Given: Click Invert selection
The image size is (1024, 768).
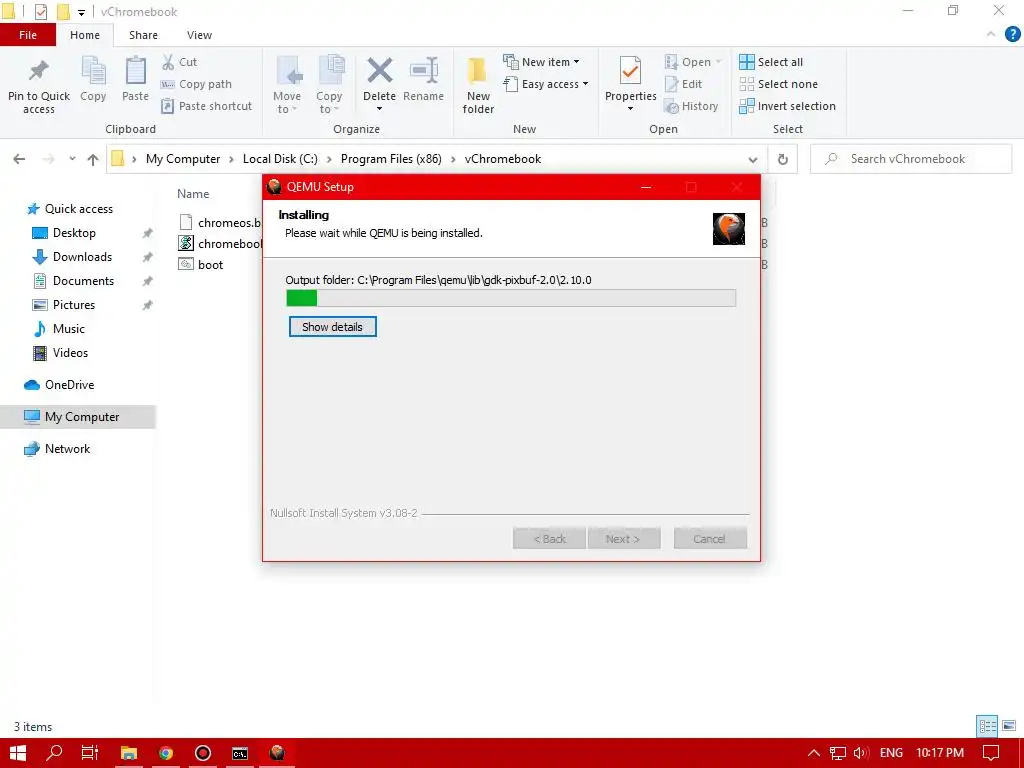Looking at the screenshot, I should 788,106.
